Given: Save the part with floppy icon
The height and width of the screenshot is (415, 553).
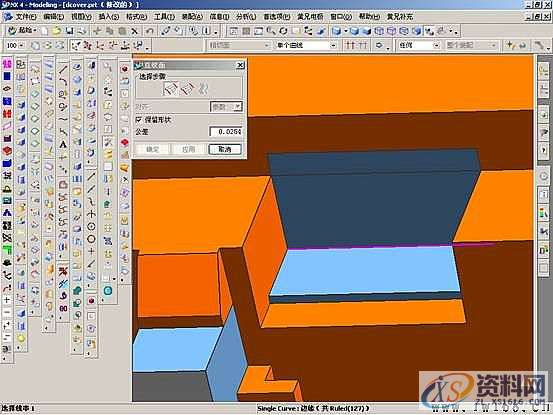Looking at the screenshot, I should (x=69, y=31).
